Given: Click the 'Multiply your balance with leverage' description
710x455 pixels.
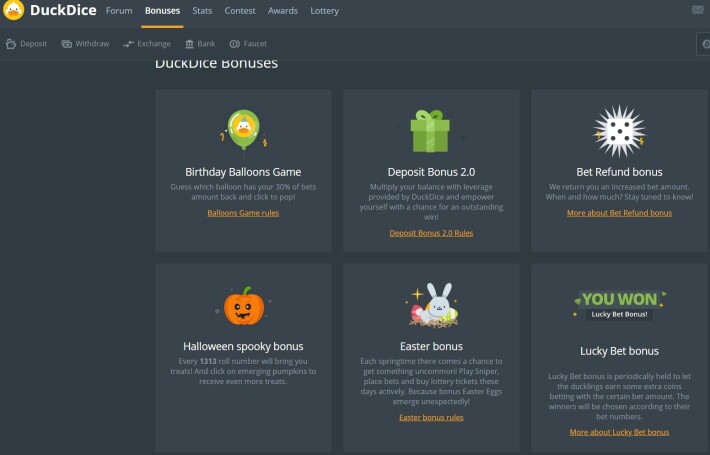Looking at the screenshot, I should click(x=431, y=202).
